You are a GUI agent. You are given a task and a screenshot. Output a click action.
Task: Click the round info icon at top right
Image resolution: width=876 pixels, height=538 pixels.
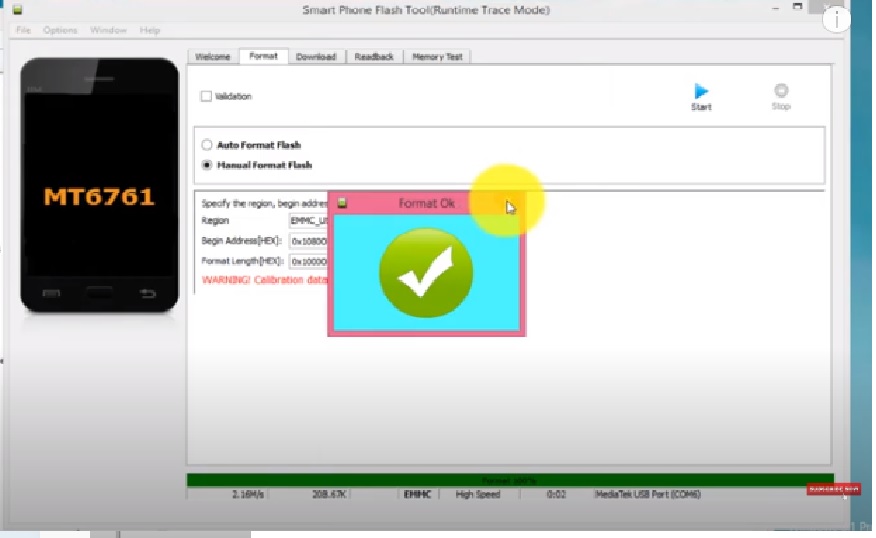[x=836, y=20]
